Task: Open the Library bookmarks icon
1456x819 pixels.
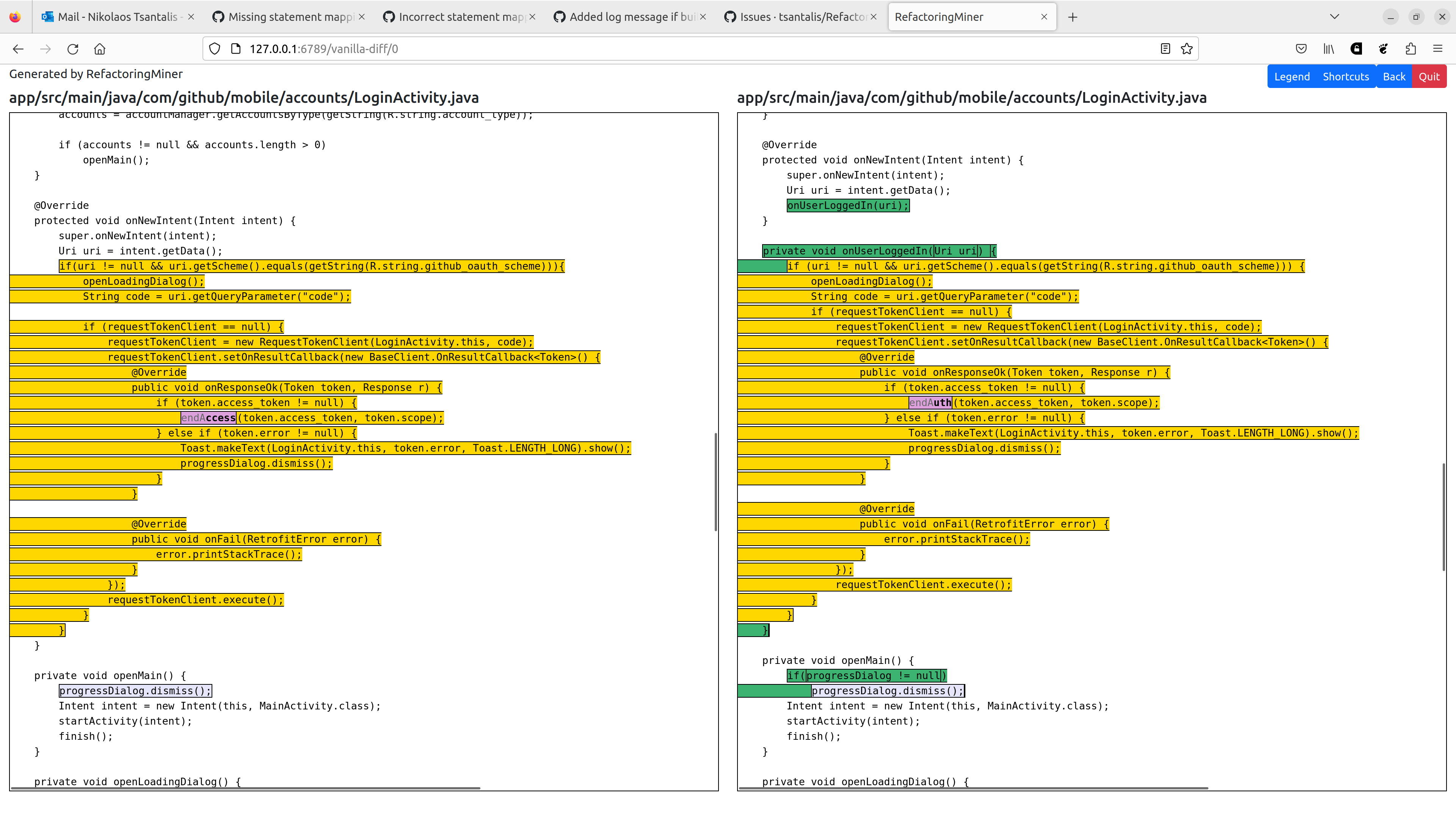Action: pyautogui.click(x=1329, y=49)
